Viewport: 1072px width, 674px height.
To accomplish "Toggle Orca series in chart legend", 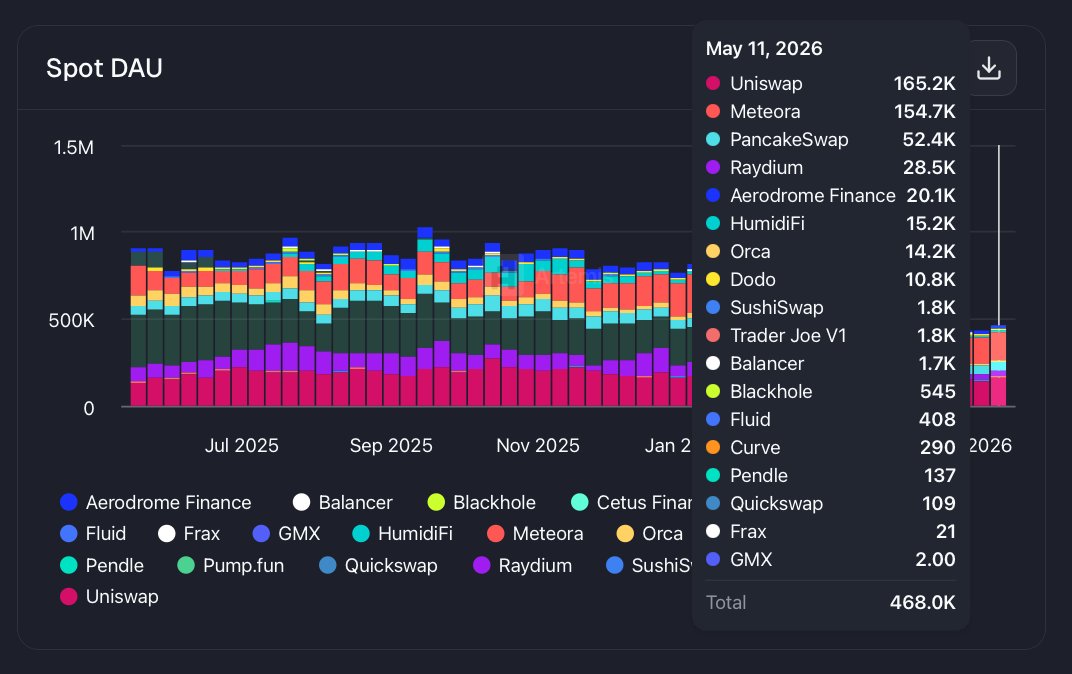I will [x=649, y=533].
